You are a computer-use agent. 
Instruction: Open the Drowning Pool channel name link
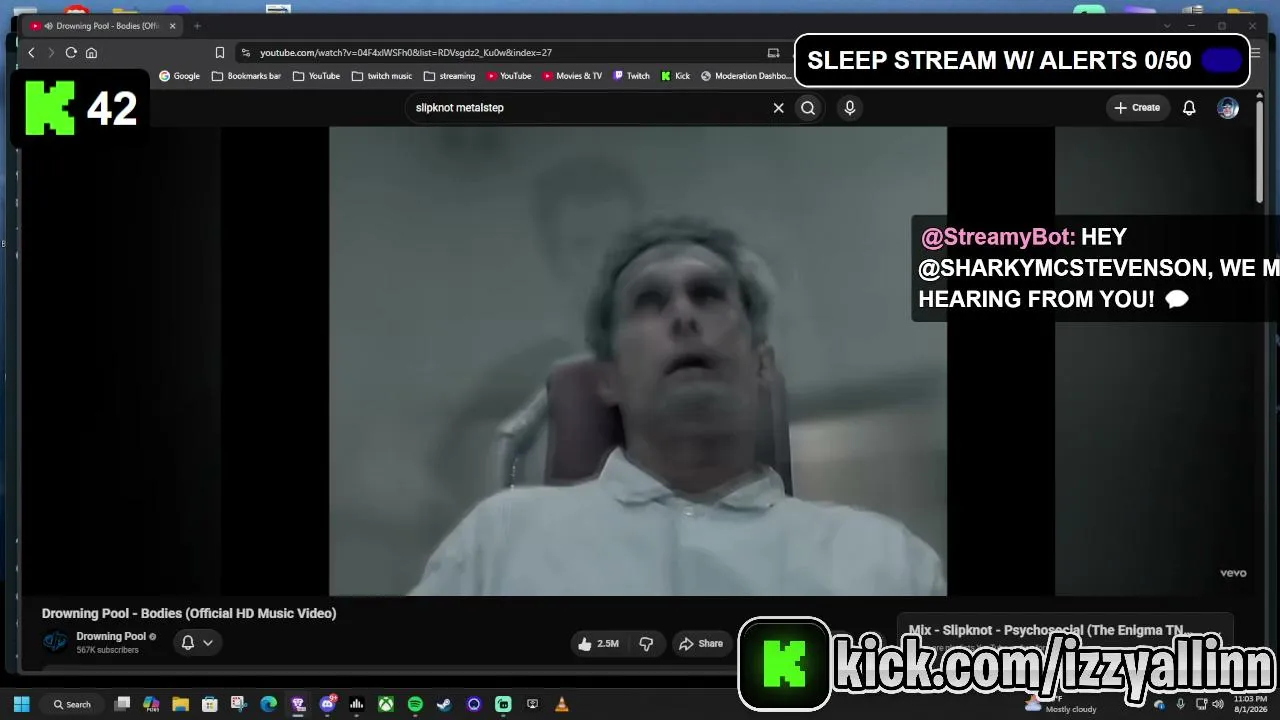pyautogui.click(x=111, y=636)
